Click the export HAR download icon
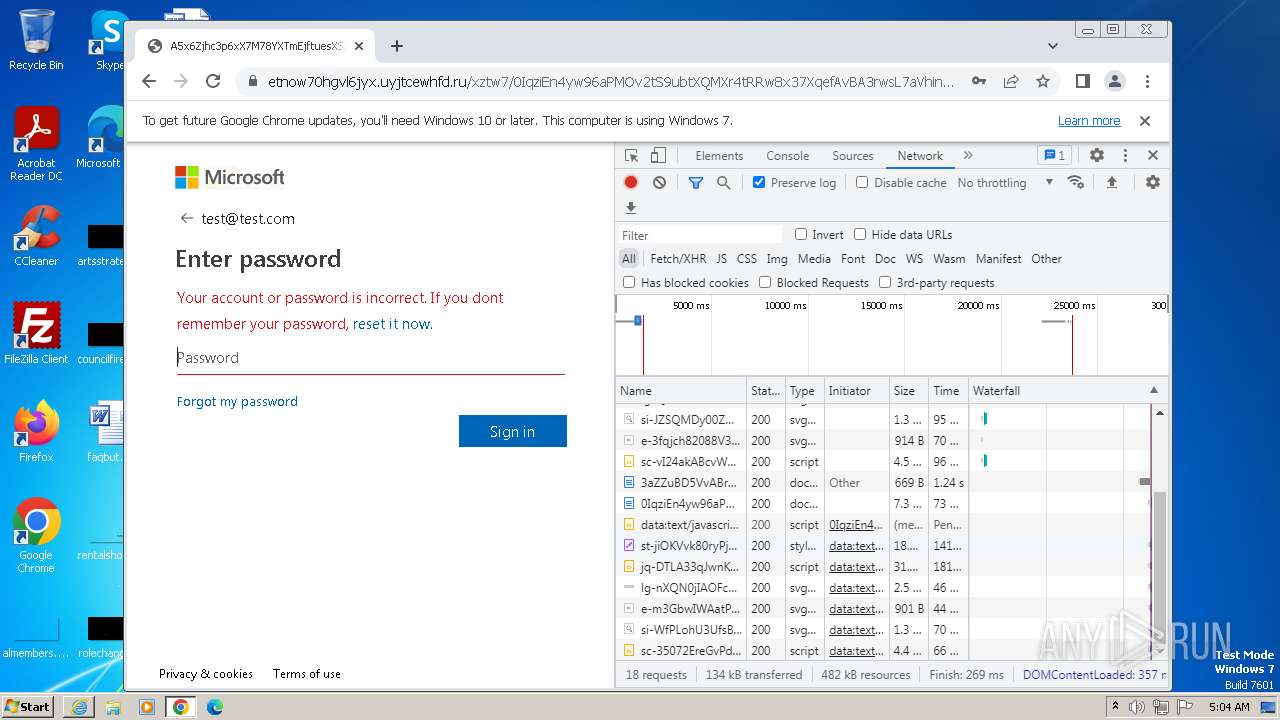The height and width of the screenshot is (720, 1280). click(x=631, y=208)
